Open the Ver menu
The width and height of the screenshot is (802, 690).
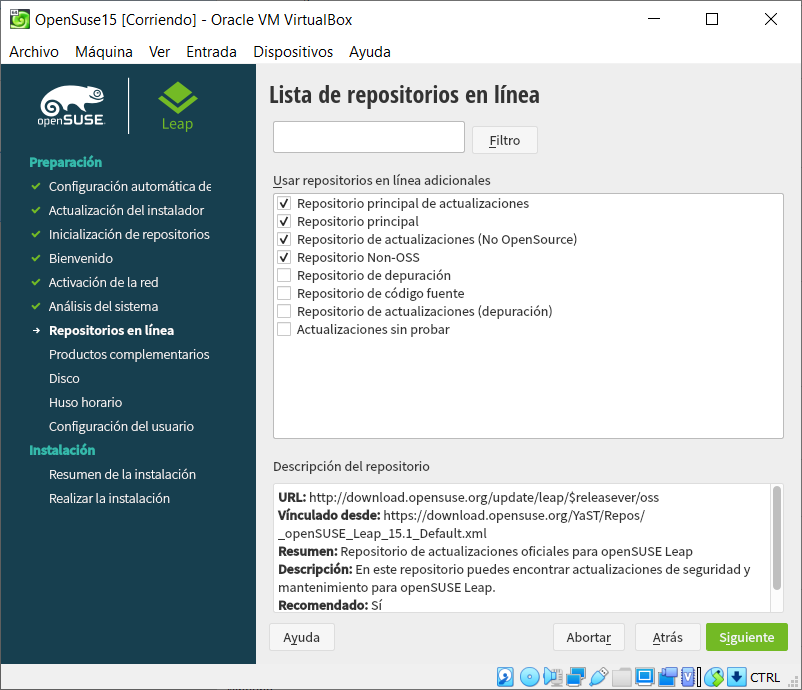pos(159,52)
